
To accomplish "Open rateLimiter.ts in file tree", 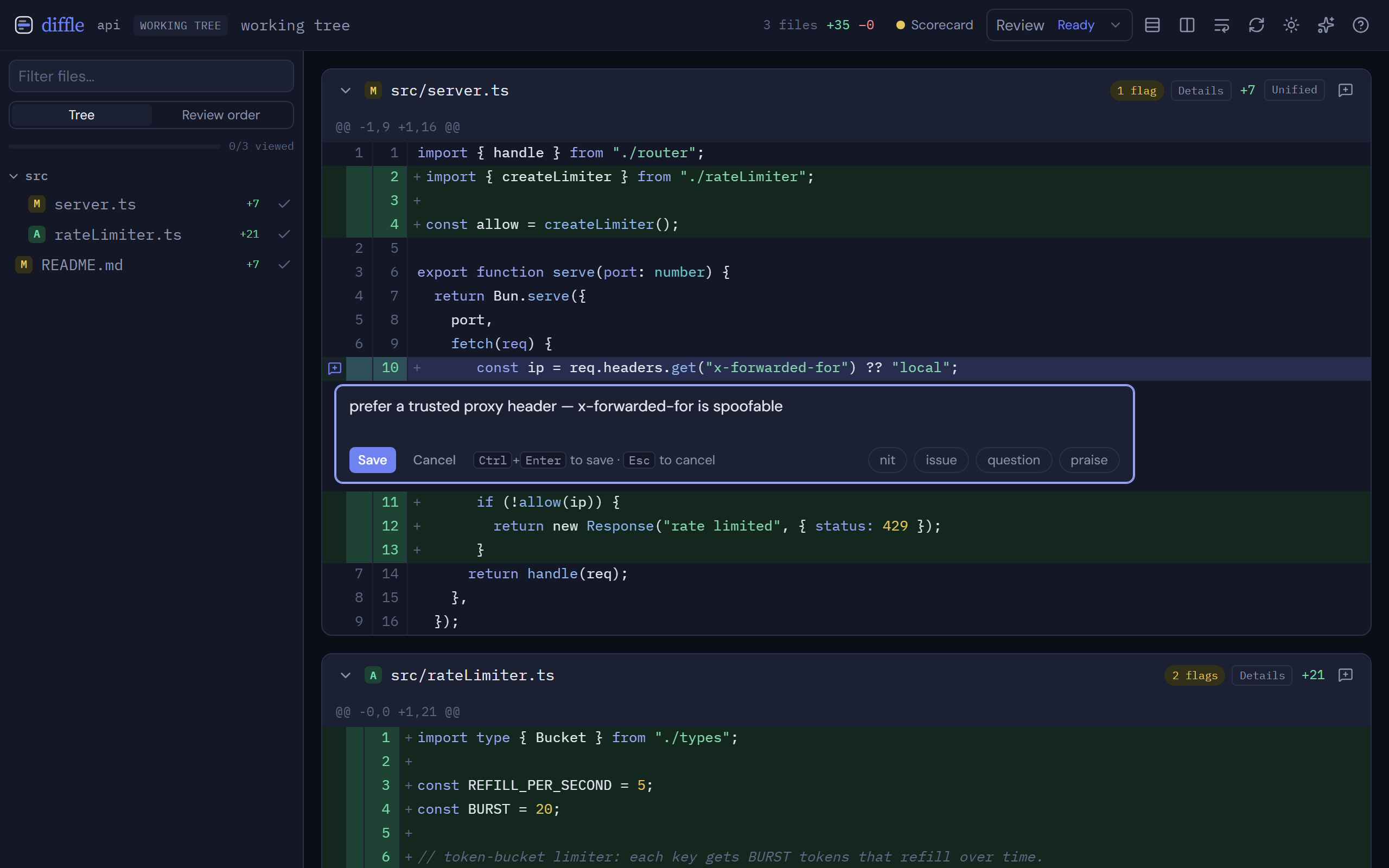I will (118, 234).
